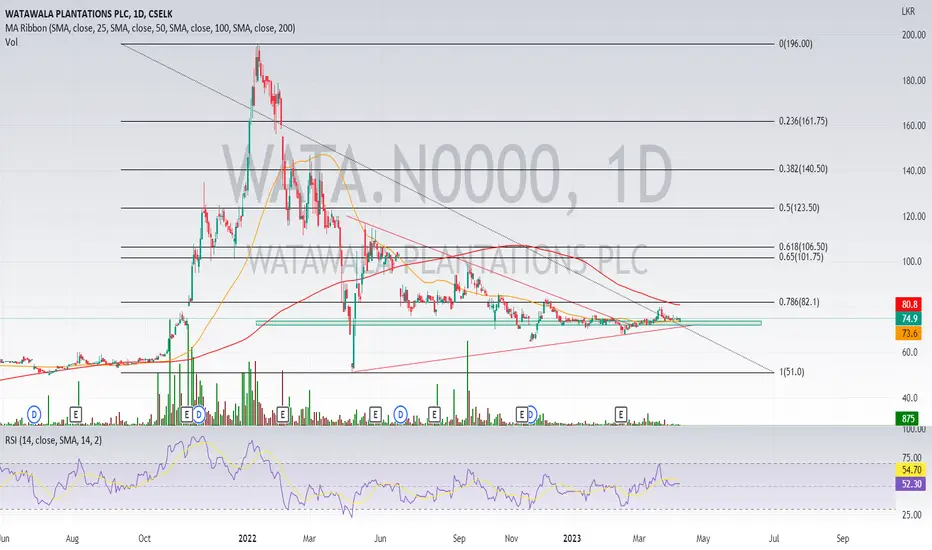Click the earnings marker directly left of the December 2021 dividend marker
This screenshot has width=932, height=550.
(187, 414)
